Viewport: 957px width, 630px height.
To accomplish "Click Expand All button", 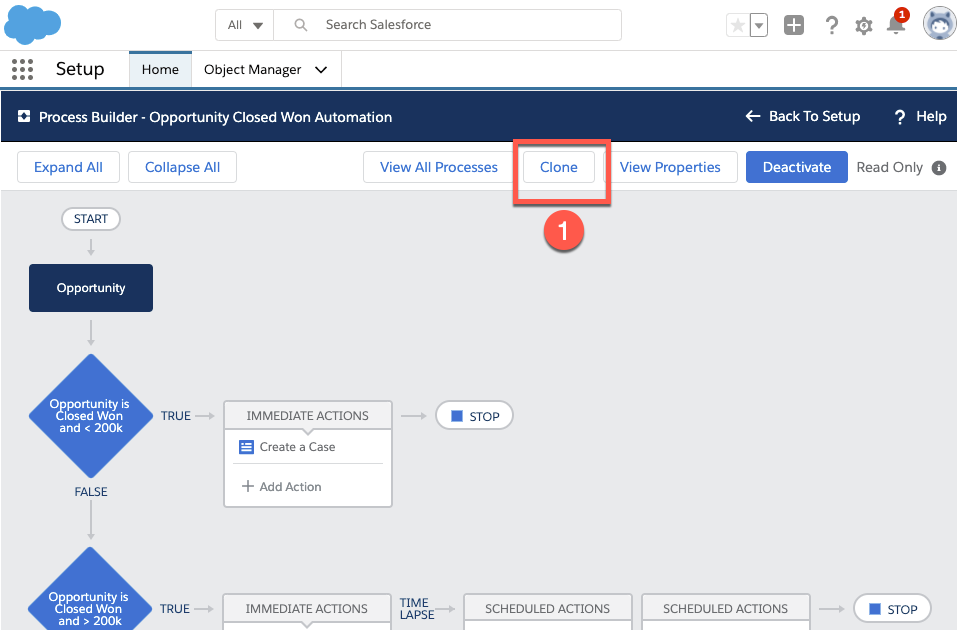I will [x=68, y=167].
